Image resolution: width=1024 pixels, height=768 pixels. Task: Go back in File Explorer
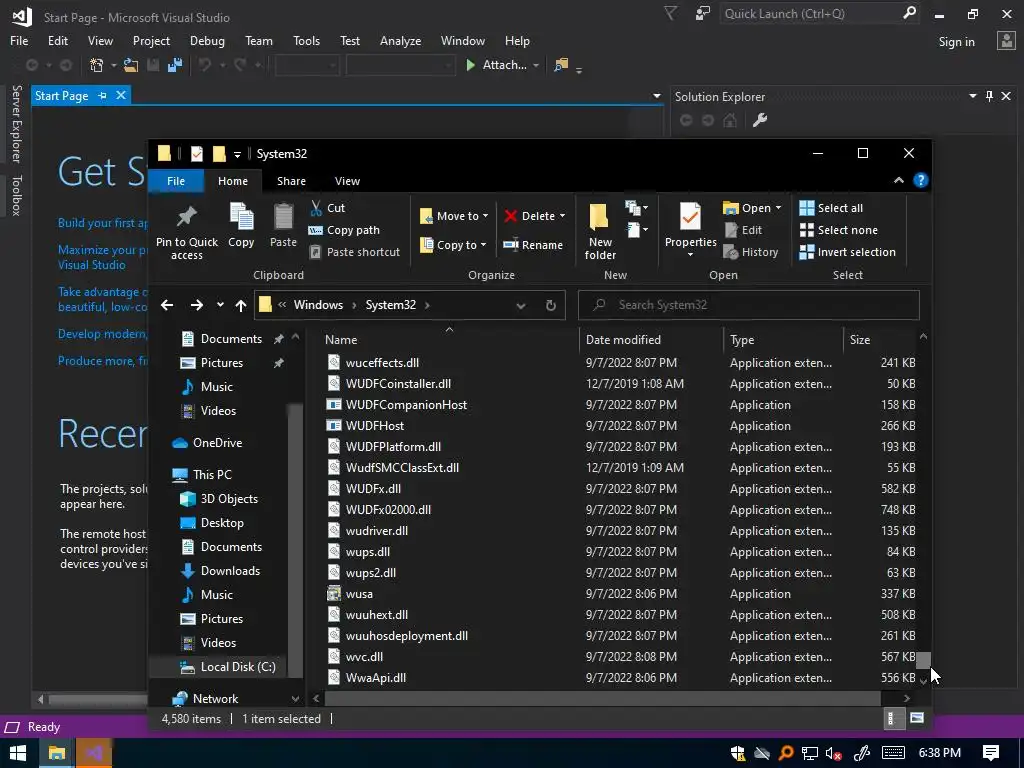(x=167, y=305)
